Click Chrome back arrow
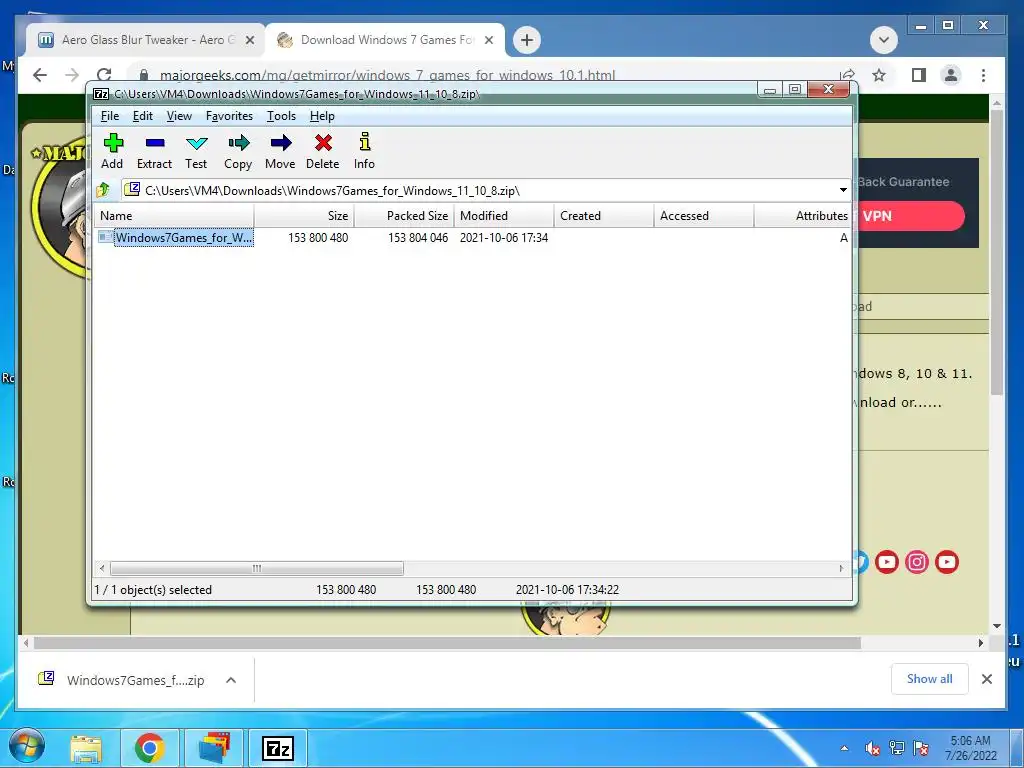Image resolution: width=1024 pixels, height=768 pixels. point(40,75)
